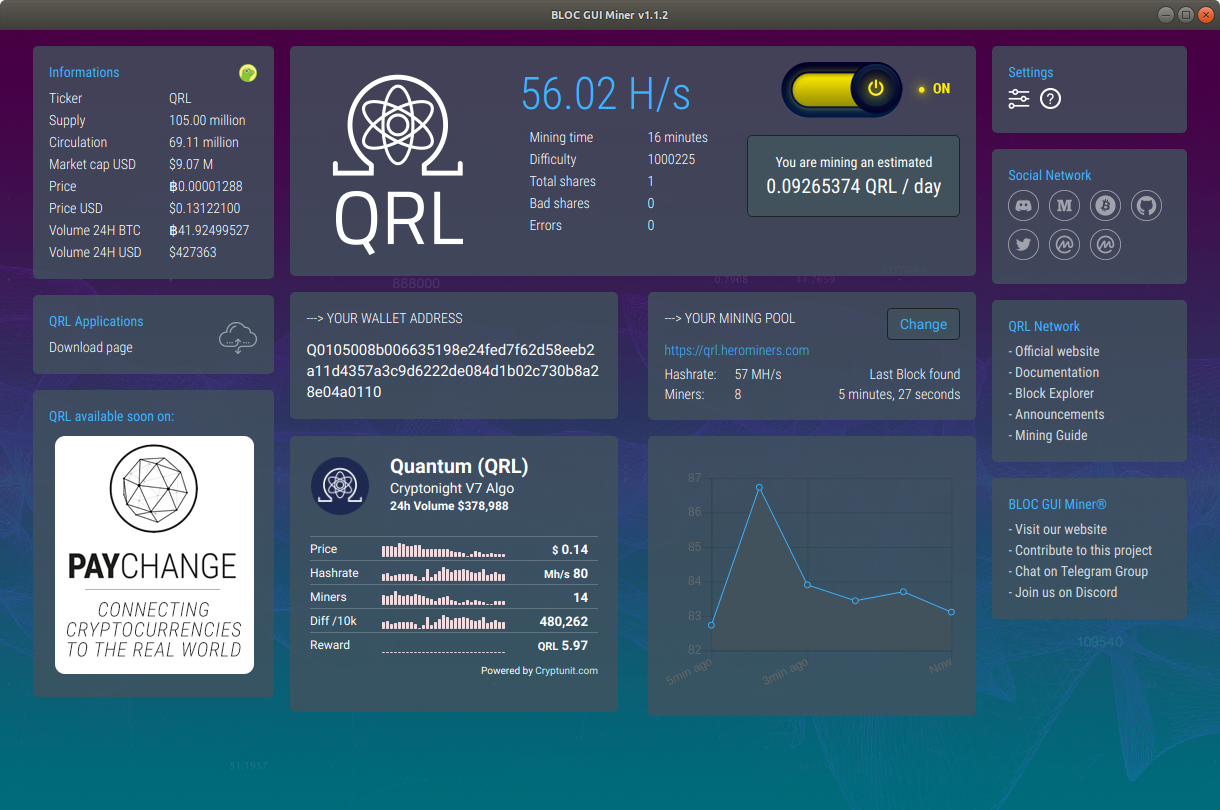Open the Cryptunit.com powered-by link

566,671
